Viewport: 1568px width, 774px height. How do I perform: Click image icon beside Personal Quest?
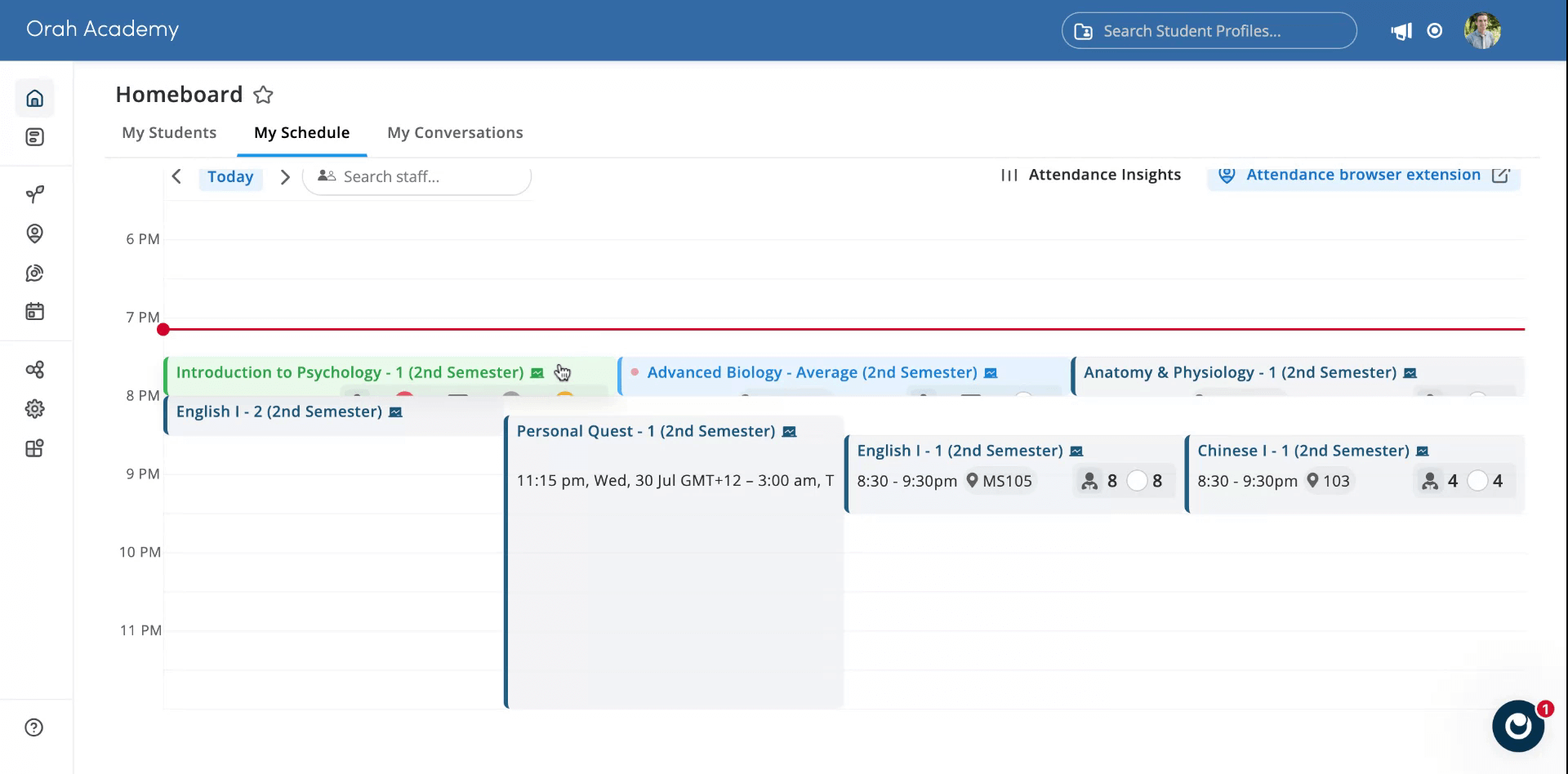[x=789, y=432]
